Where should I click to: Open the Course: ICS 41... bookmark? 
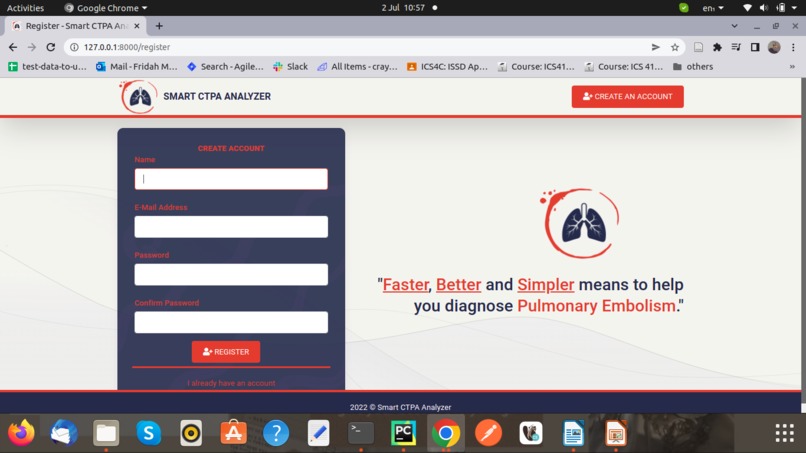point(624,66)
